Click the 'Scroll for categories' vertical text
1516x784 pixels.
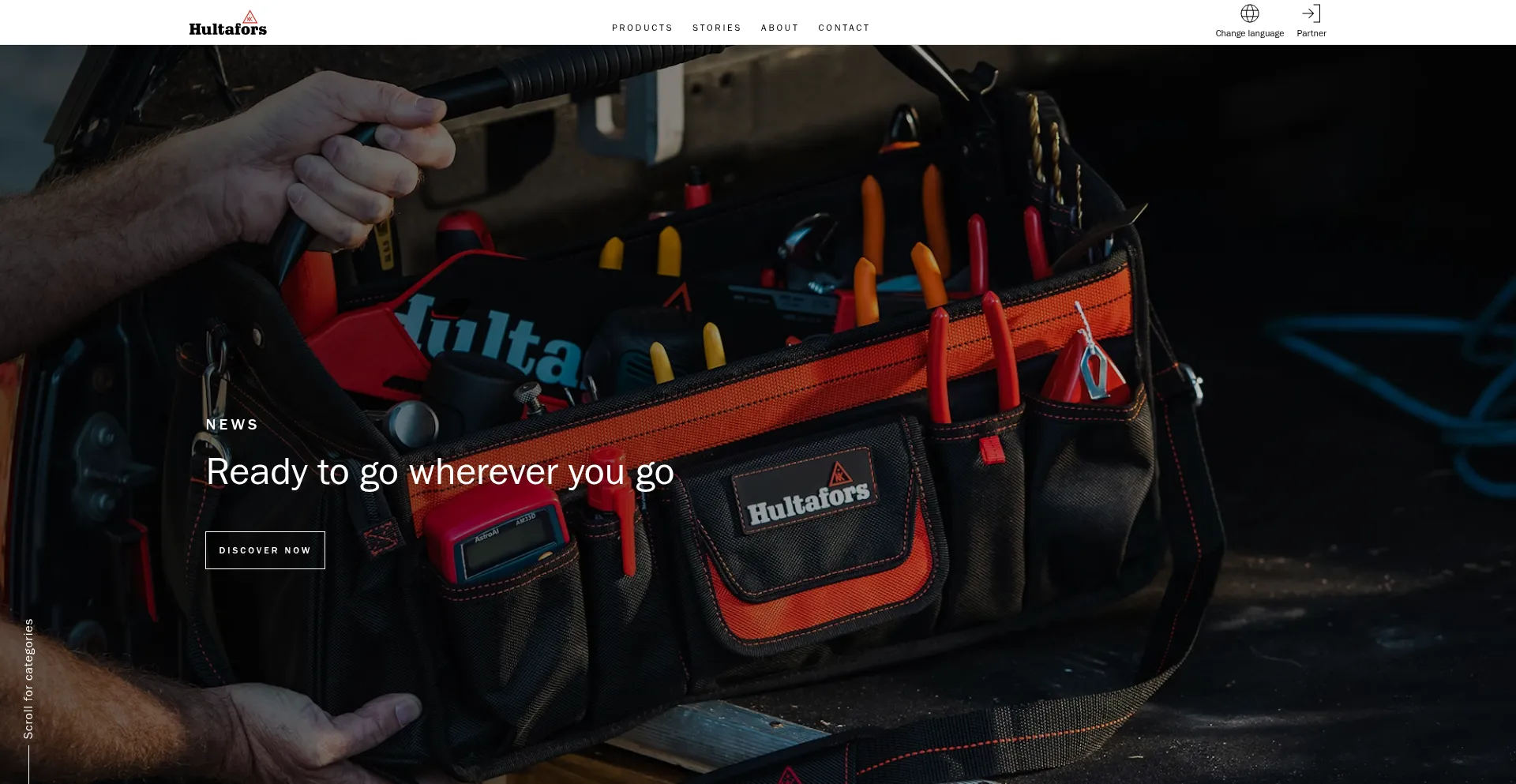click(28, 679)
